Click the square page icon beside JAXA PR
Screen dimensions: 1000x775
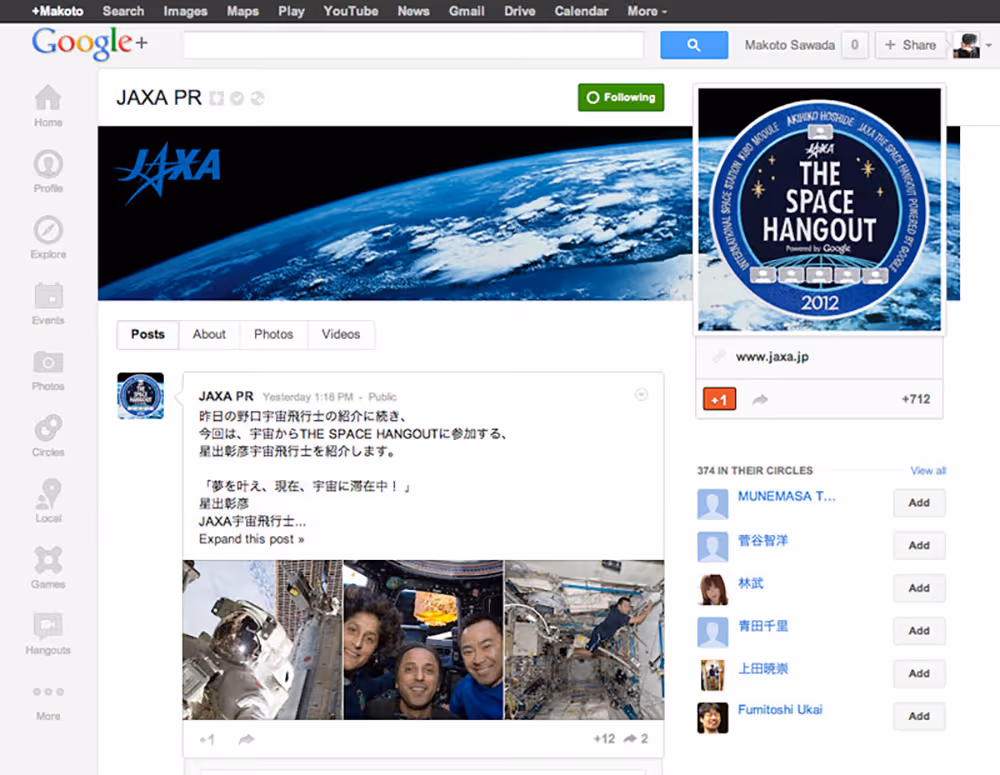click(217, 98)
